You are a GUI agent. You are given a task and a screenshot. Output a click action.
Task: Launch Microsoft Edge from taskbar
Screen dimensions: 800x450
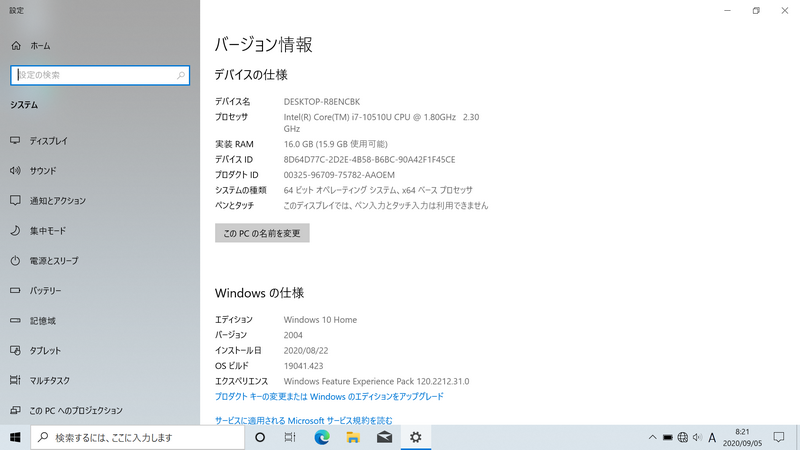(321, 437)
